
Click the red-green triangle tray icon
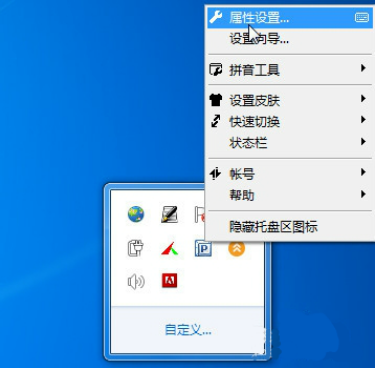coord(169,249)
